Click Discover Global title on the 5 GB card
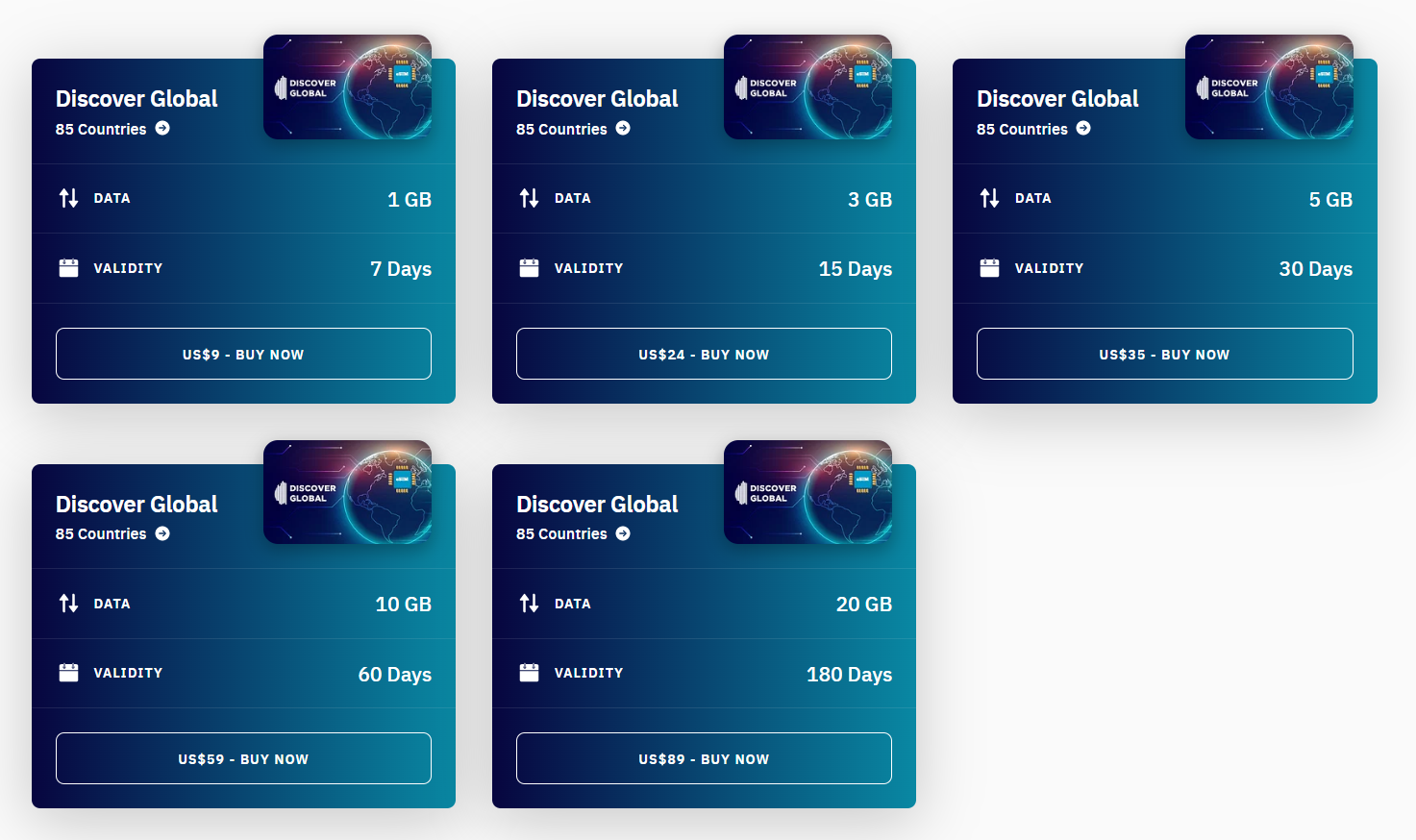The image size is (1416, 840). 1057,99
